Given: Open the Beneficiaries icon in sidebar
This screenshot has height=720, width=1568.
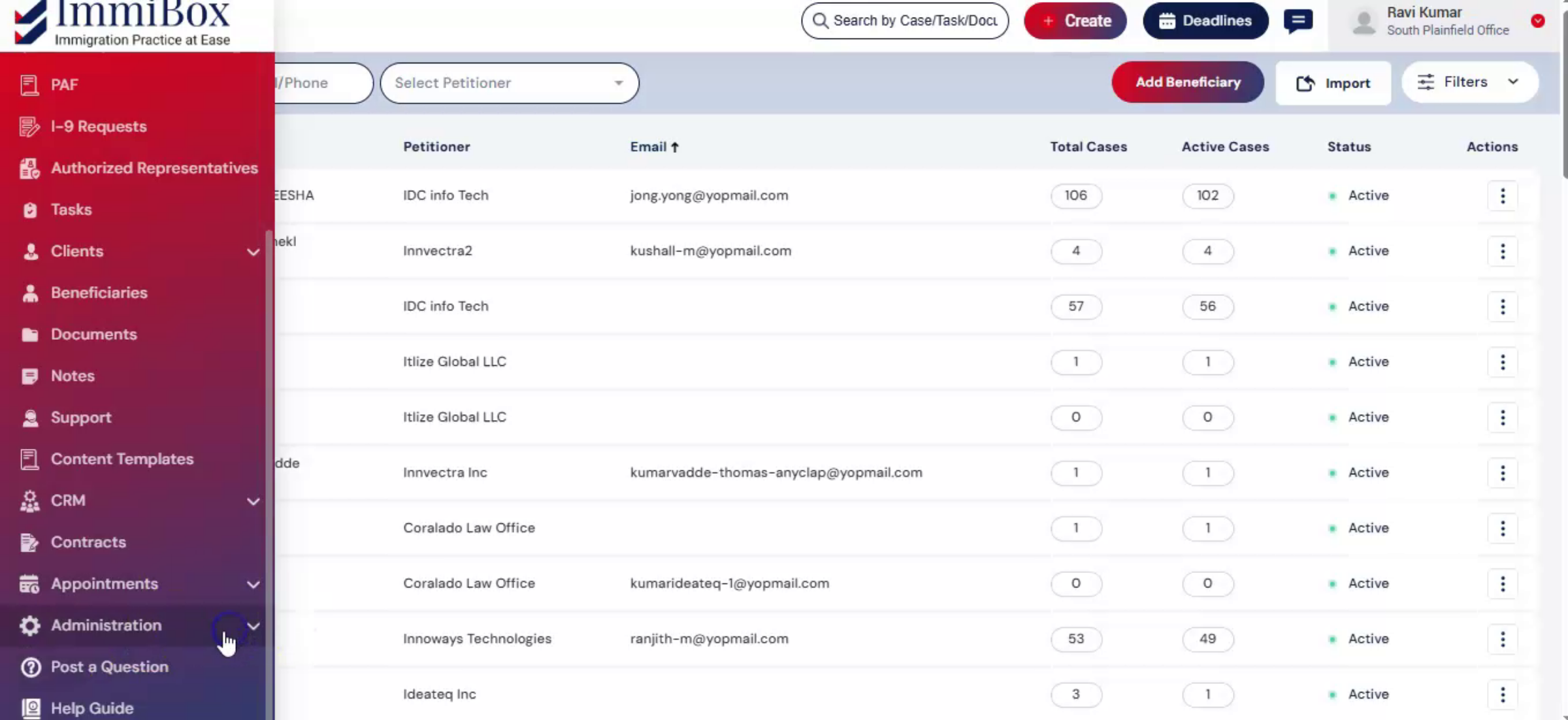Looking at the screenshot, I should pyautogui.click(x=30, y=293).
